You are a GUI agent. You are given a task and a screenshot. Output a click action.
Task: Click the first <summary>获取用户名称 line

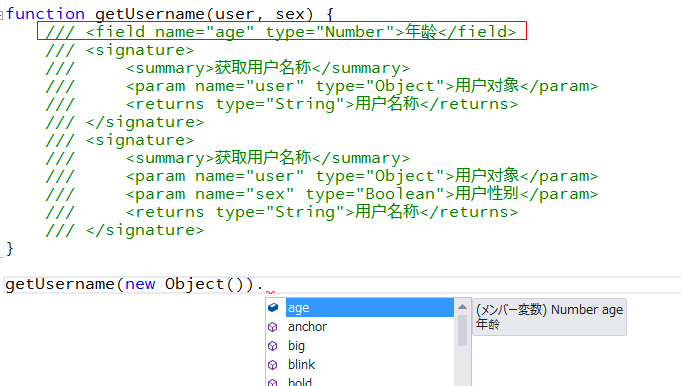[228, 68]
